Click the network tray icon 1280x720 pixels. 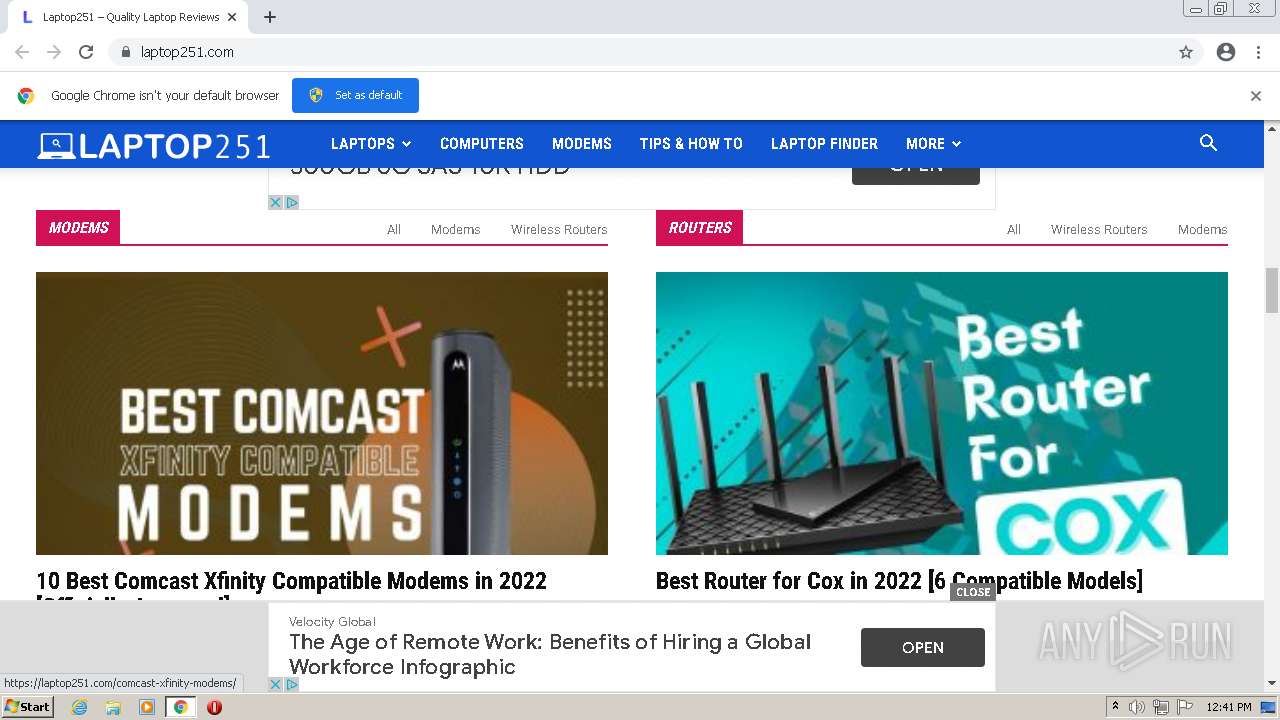point(1161,707)
